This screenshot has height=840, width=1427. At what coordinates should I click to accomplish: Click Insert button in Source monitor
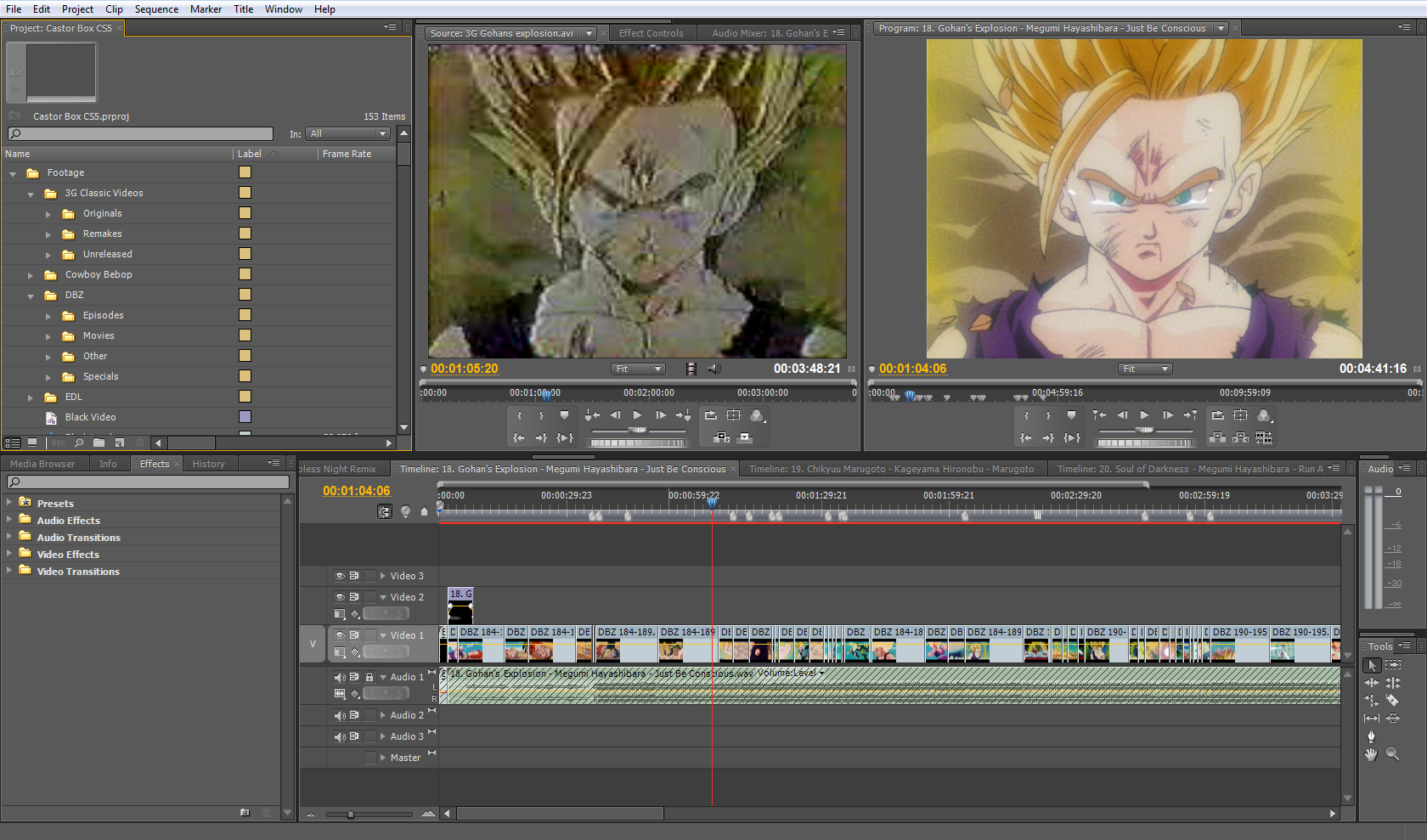[x=722, y=437]
